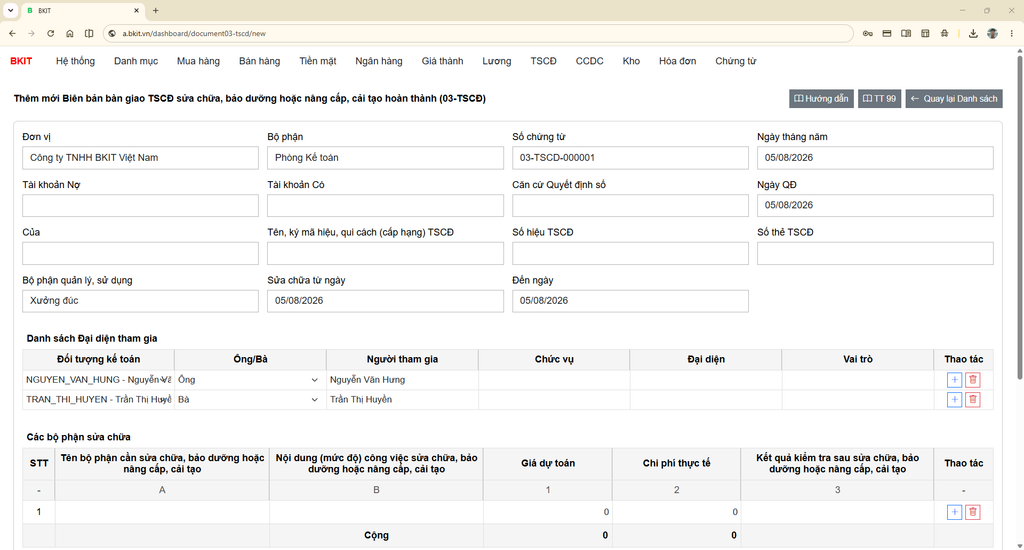Open the Ngân hàng menu
Image resolution: width=1024 pixels, height=550 pixels.
click(x=379, y=61)
